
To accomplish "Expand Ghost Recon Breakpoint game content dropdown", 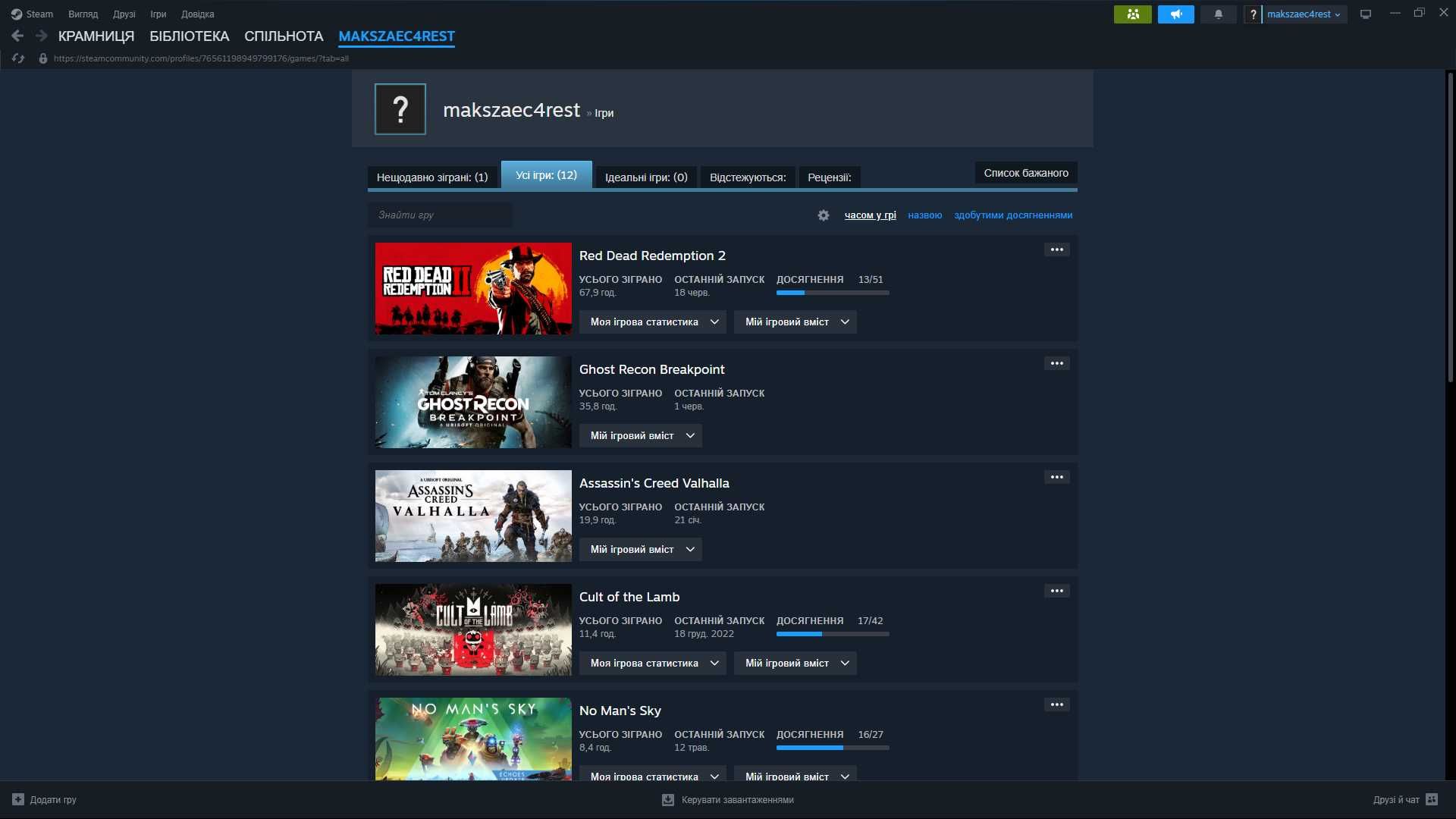I will pyautogui.click(x=641, y=435).
